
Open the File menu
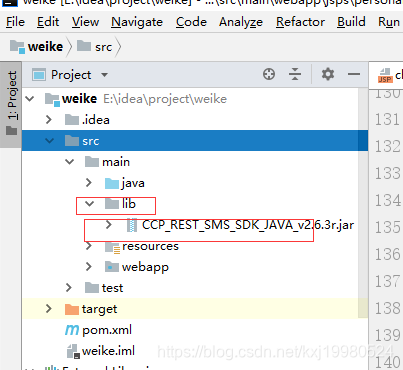click(x=15, y=22)
